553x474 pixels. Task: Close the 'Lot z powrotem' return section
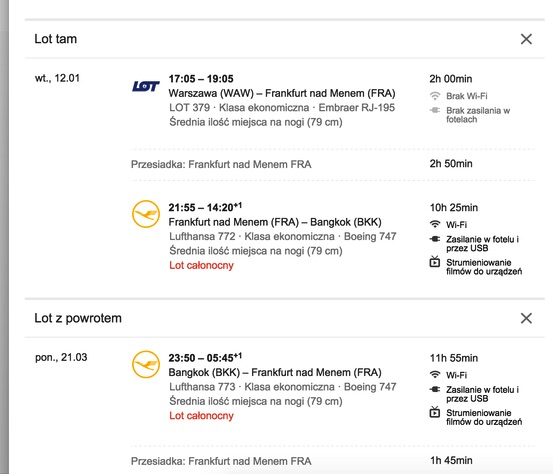point(526,318)
